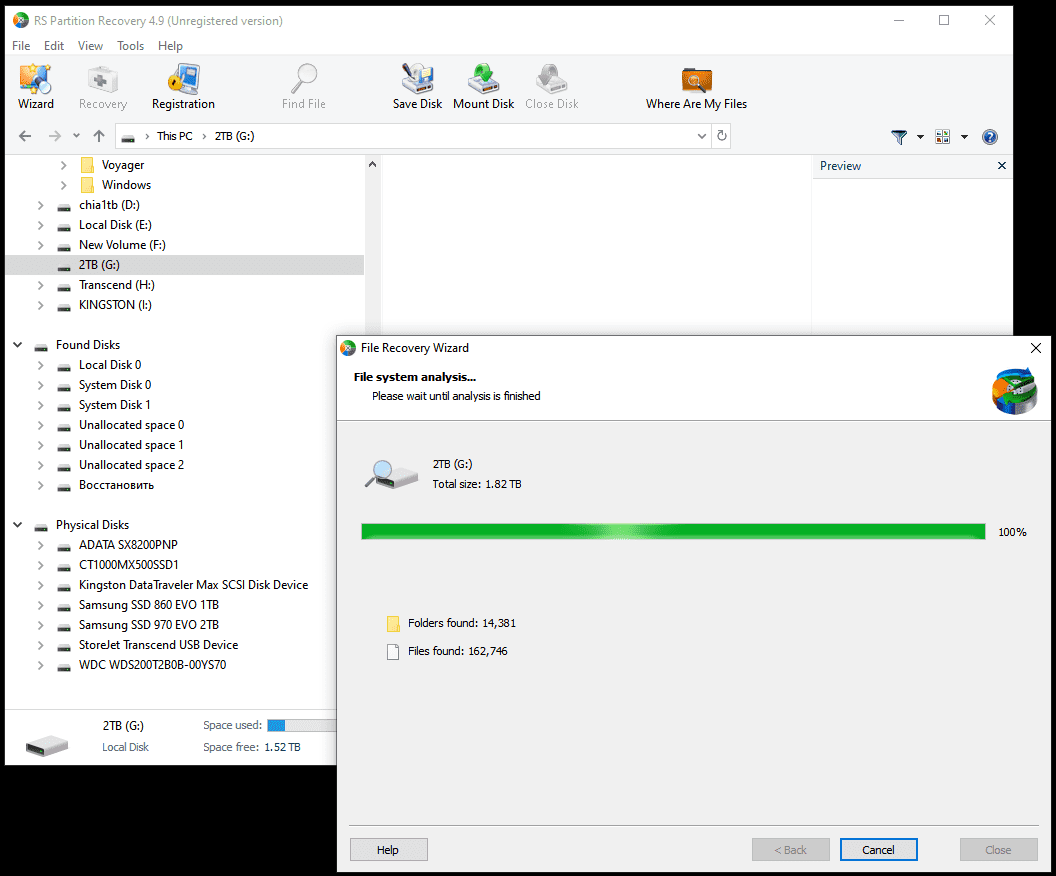1056x876 pixels.
Task: Select Local Disk 0 in Found Disks
Action: pos(110,365)
